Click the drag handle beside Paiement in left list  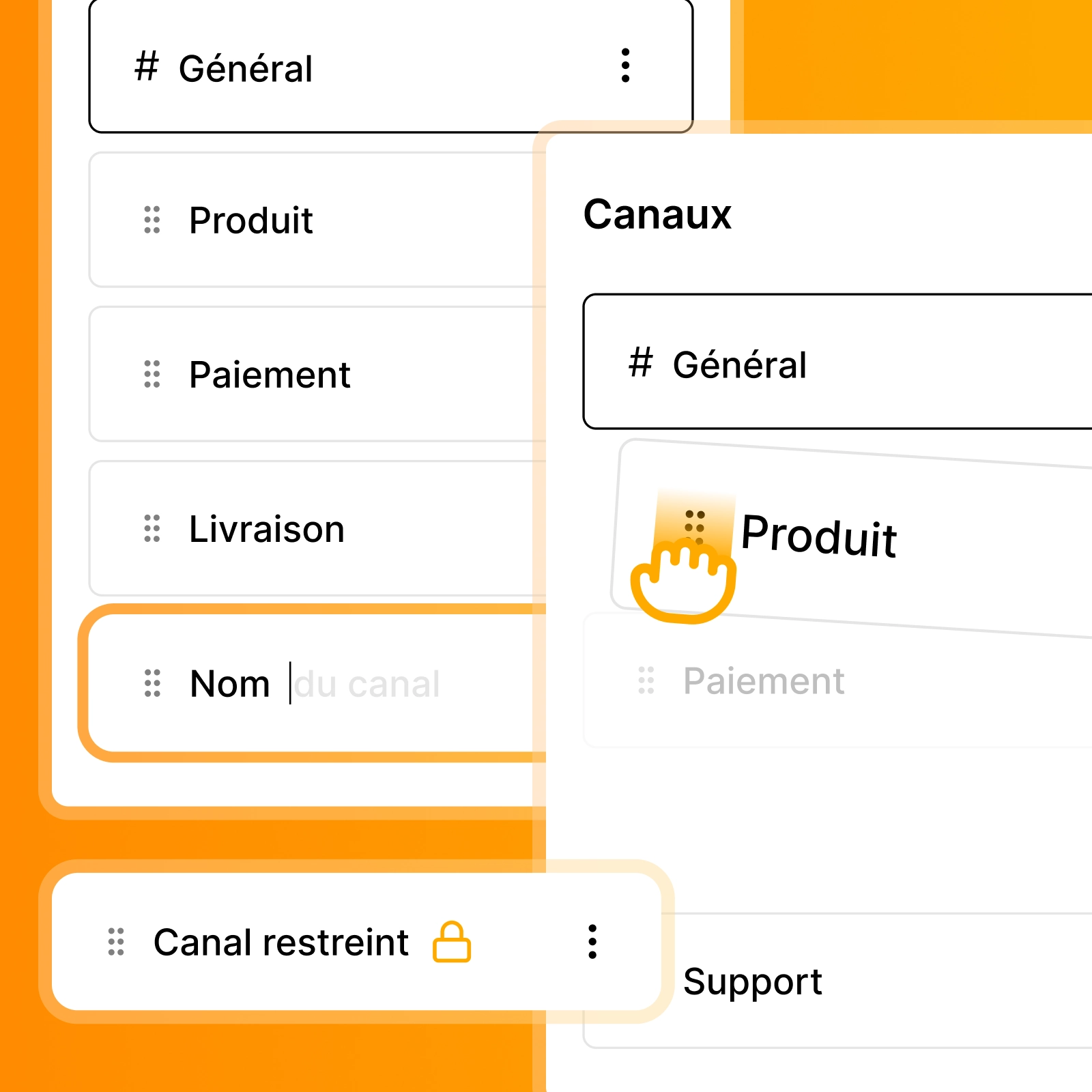tap(152, 374)
